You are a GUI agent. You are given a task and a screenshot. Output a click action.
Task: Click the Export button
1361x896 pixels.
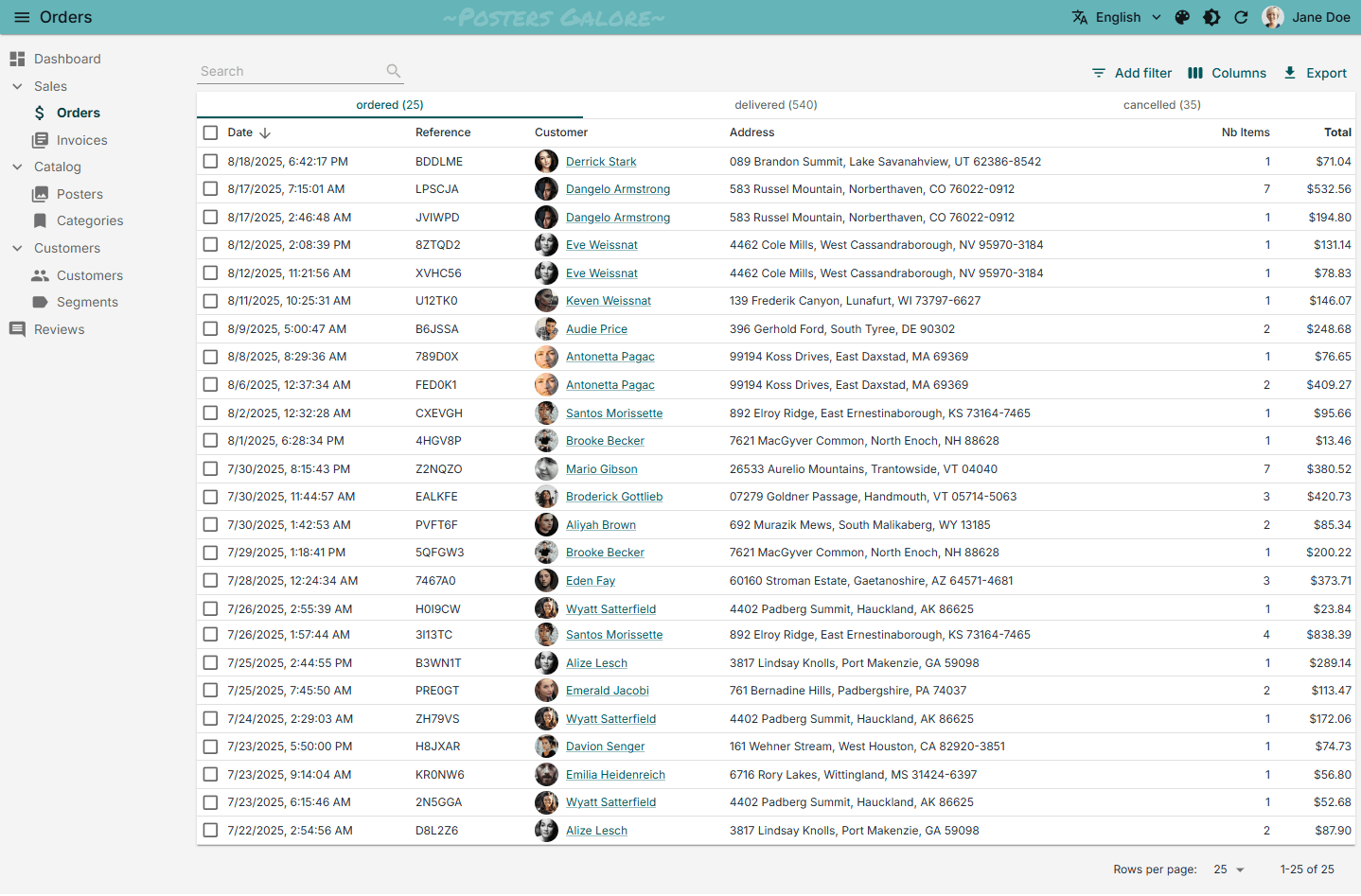tap(1315, 73)
